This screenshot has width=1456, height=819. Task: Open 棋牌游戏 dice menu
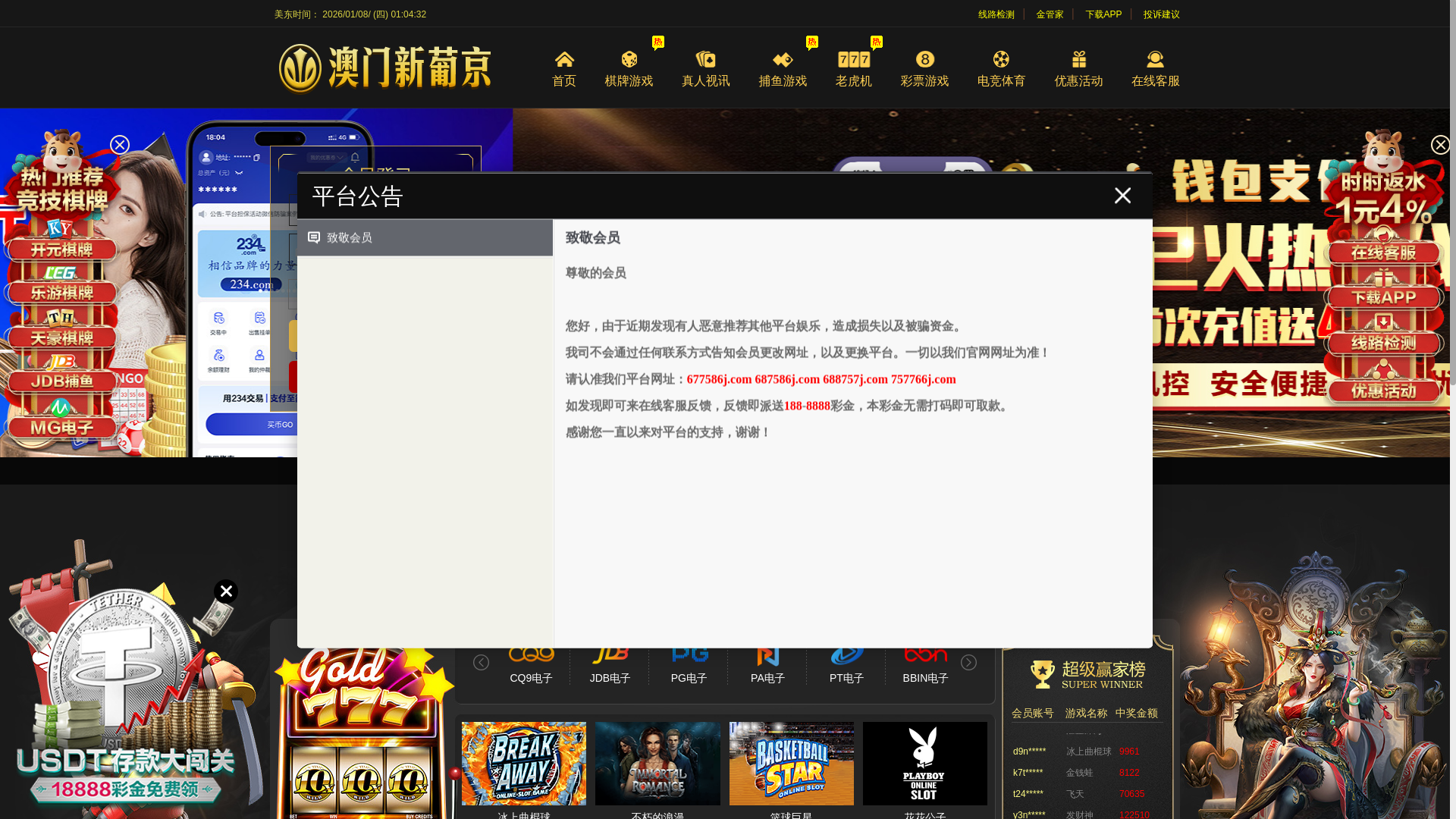pos(629,69)
